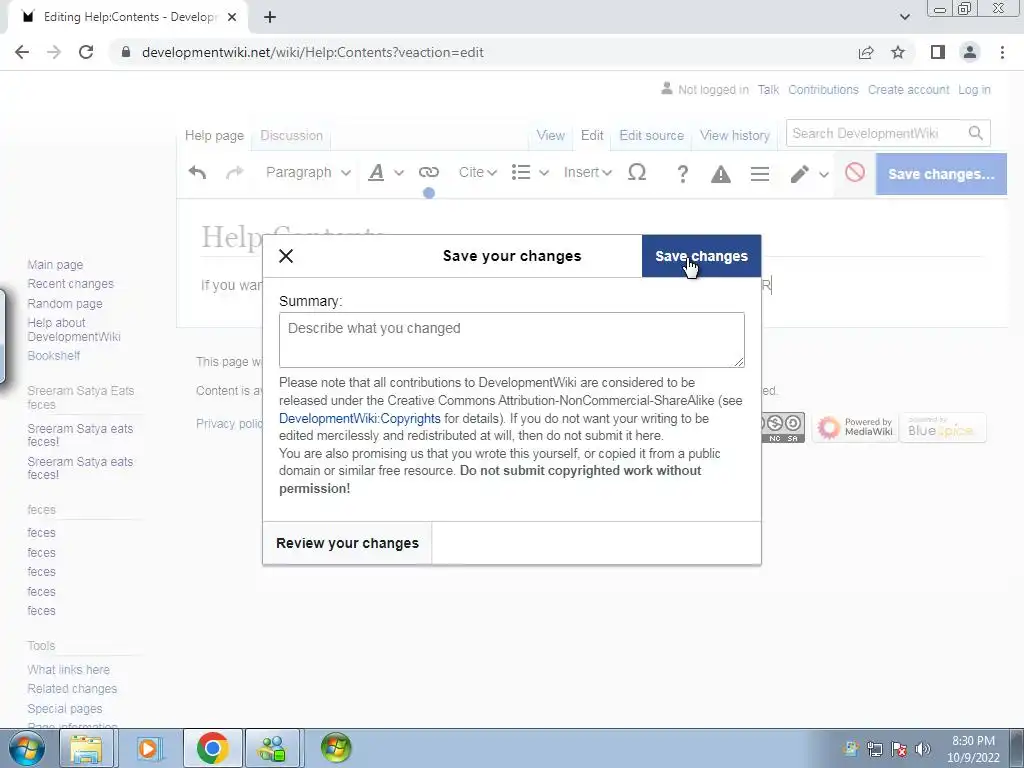
Task: Open the DevelopmentWiki:Copyrights link
Action: (360, 418)
